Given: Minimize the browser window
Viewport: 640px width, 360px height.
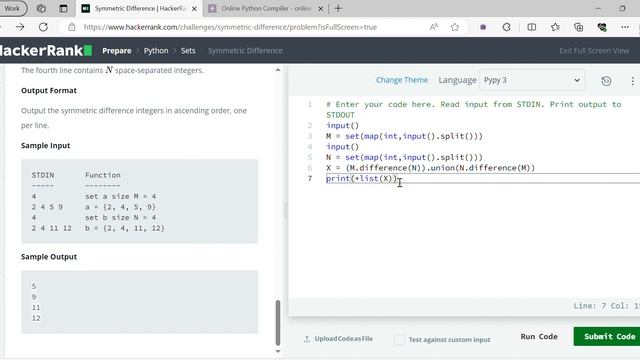Looking at the screenshot, I should point(598,9).
